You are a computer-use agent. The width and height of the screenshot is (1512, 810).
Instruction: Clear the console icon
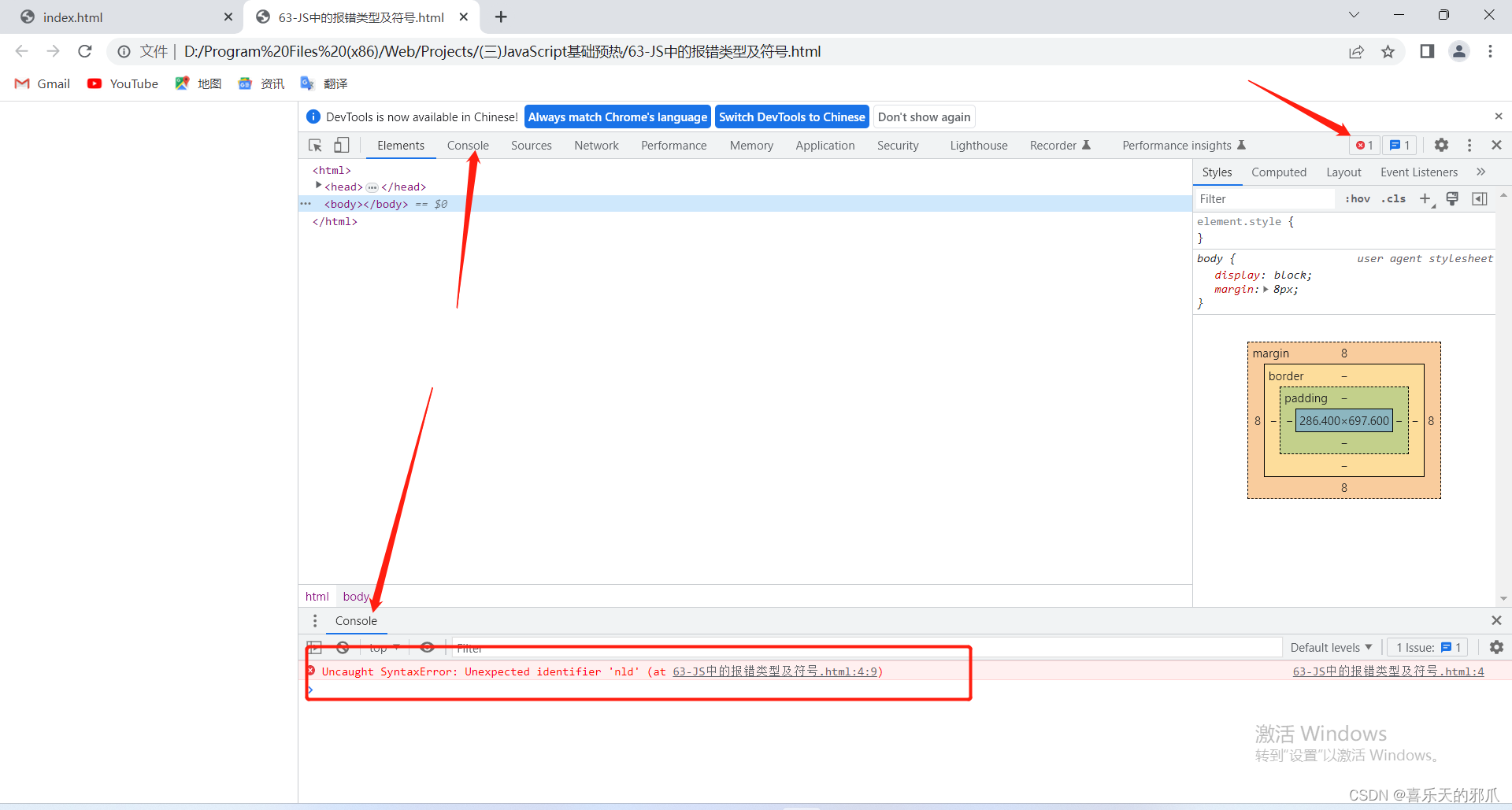click(343, 648)
